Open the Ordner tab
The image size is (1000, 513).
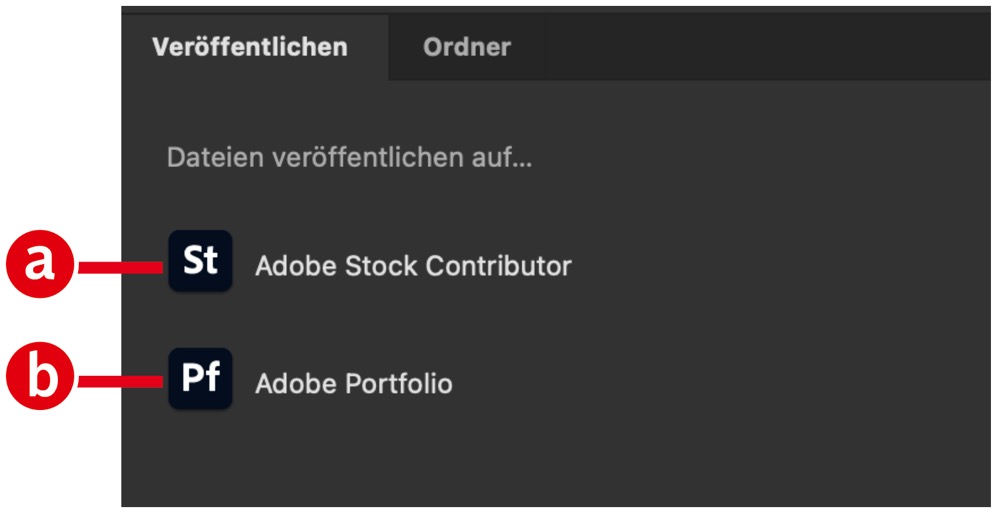click(x=466, y=47)
